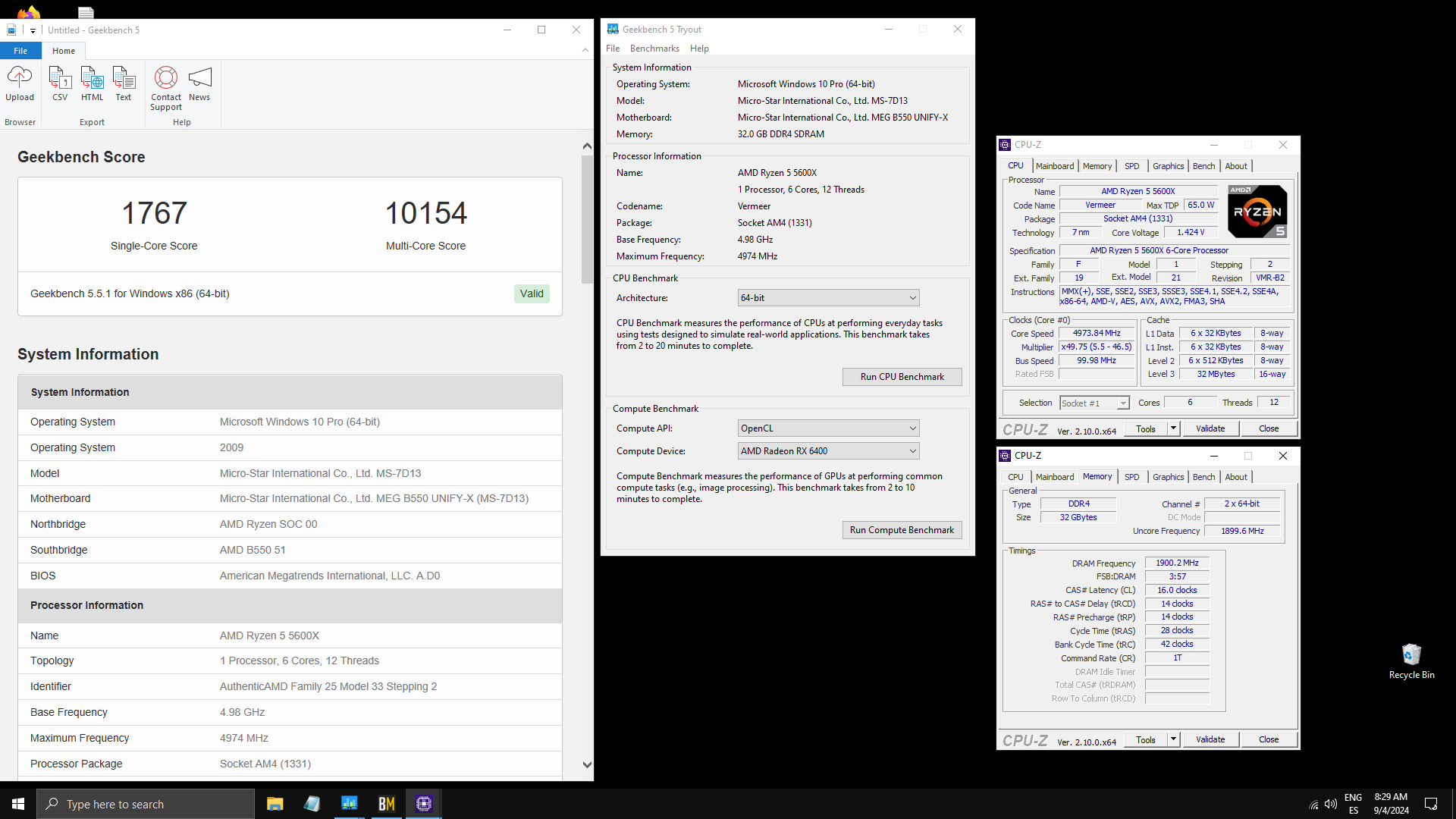Viewport: 1456px width, 819px height.
Task: Open the volume control in system tray
Action: (1331, 804)
